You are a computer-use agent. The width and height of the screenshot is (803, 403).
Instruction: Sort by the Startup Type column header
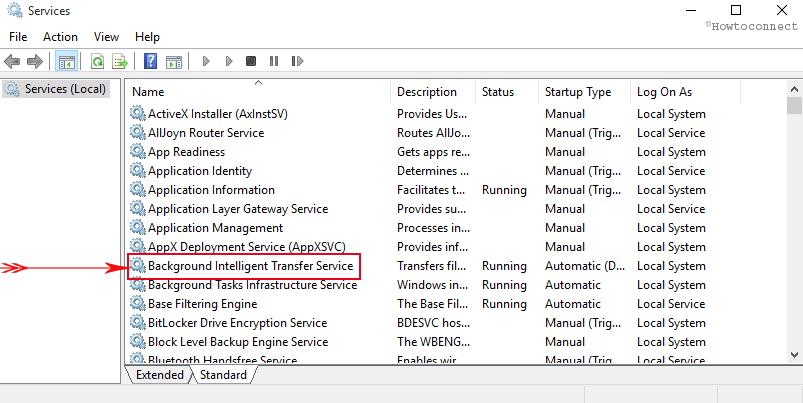[x=584, y=92]
